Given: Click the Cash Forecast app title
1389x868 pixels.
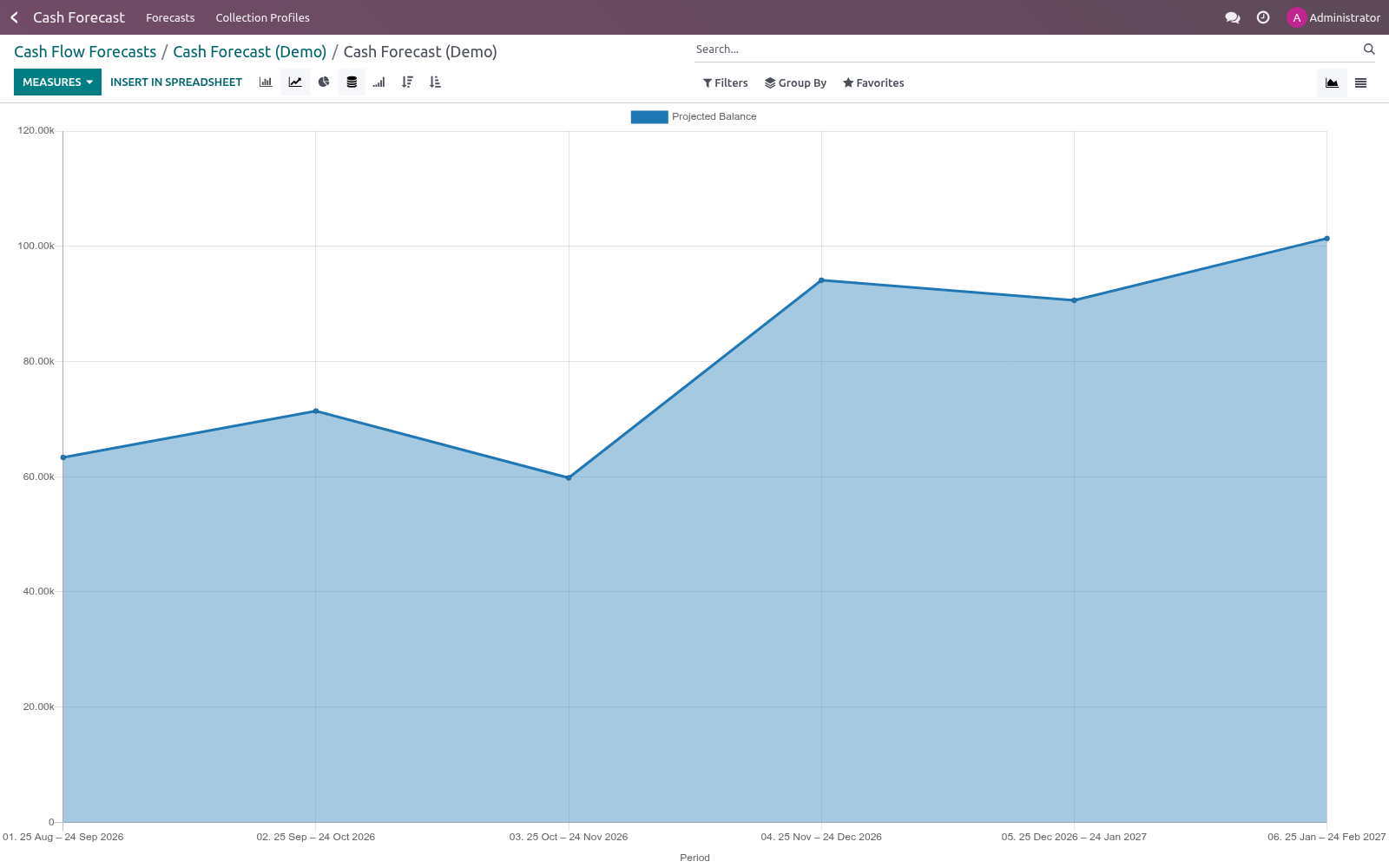Looking at the screenshot, I should pos(79,17).
